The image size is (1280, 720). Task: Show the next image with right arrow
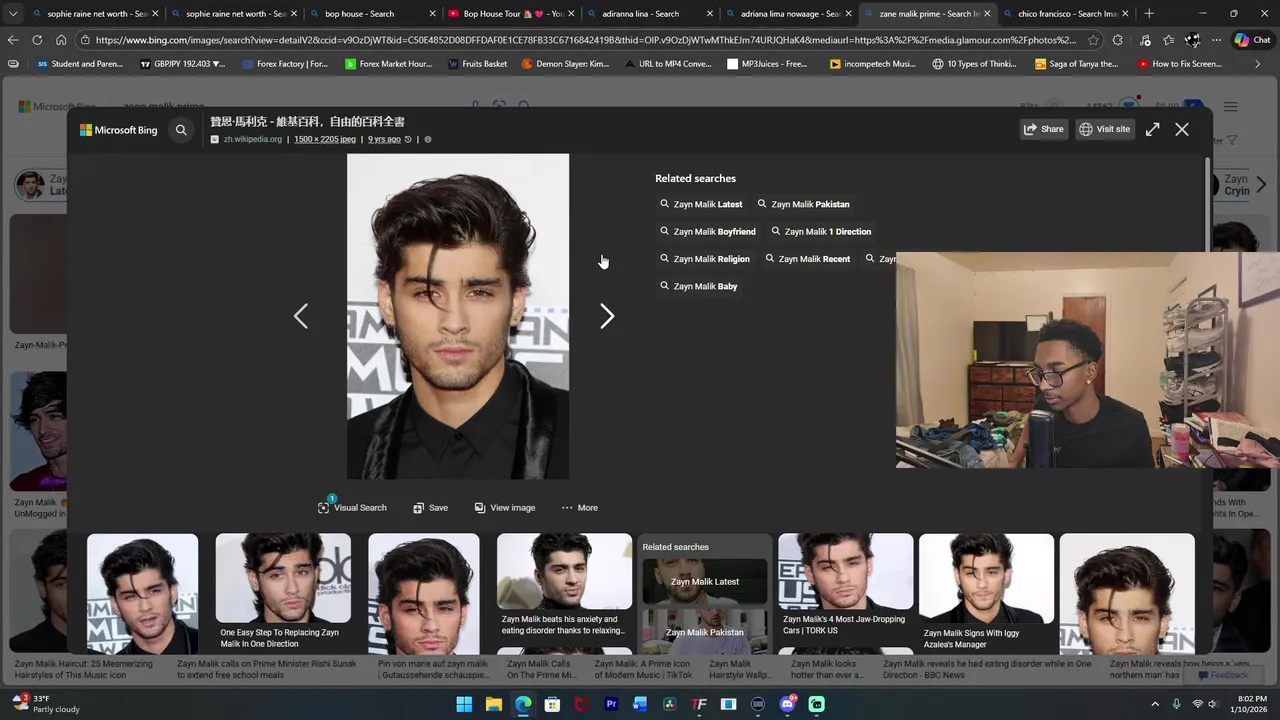pyautogui.click(x=607, y=316)
